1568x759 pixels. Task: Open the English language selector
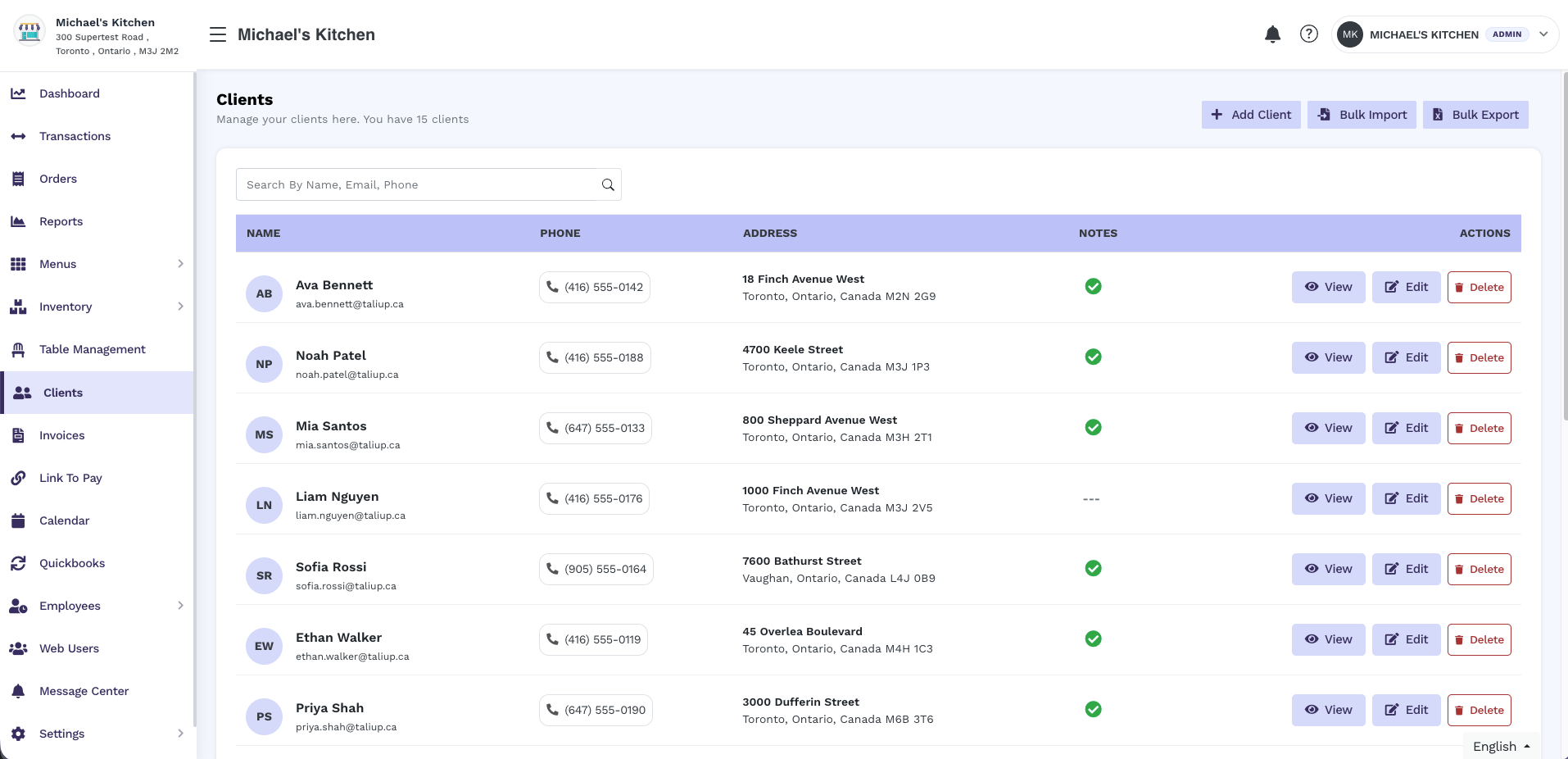1502,746
